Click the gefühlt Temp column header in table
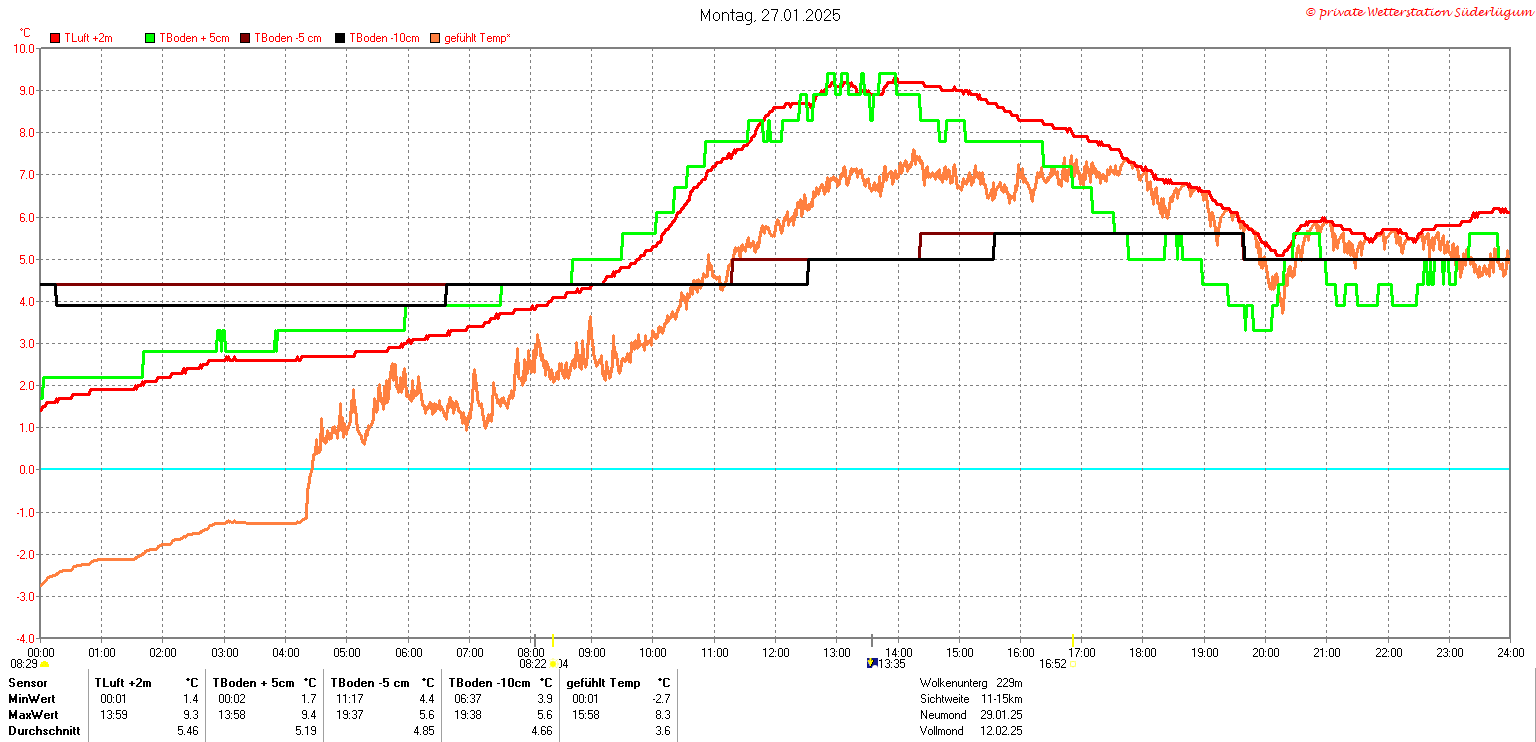This screenshot has width=1536, height=742. [x=603, y=683]
